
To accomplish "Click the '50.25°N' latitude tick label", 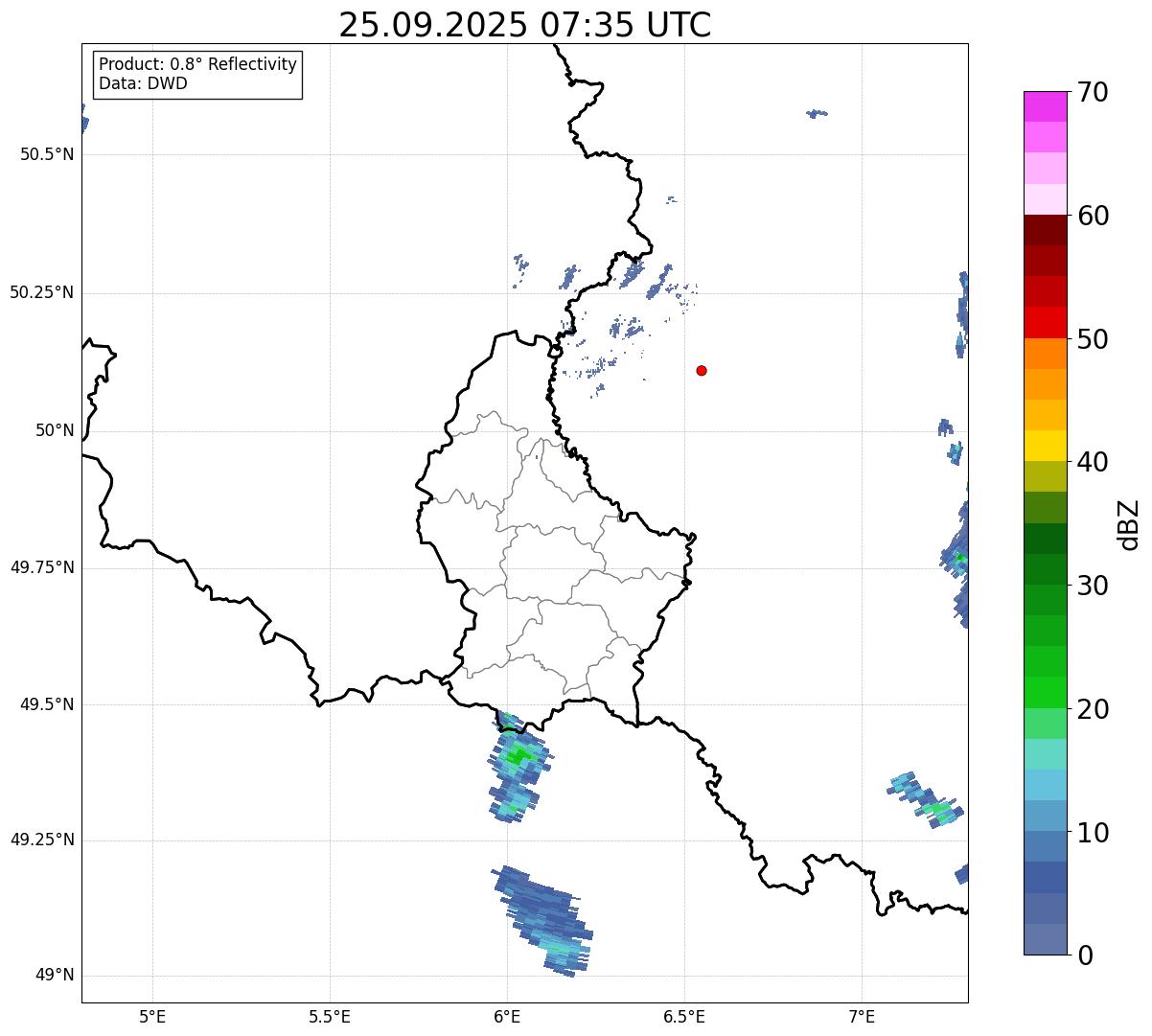I will pos(42,292).
